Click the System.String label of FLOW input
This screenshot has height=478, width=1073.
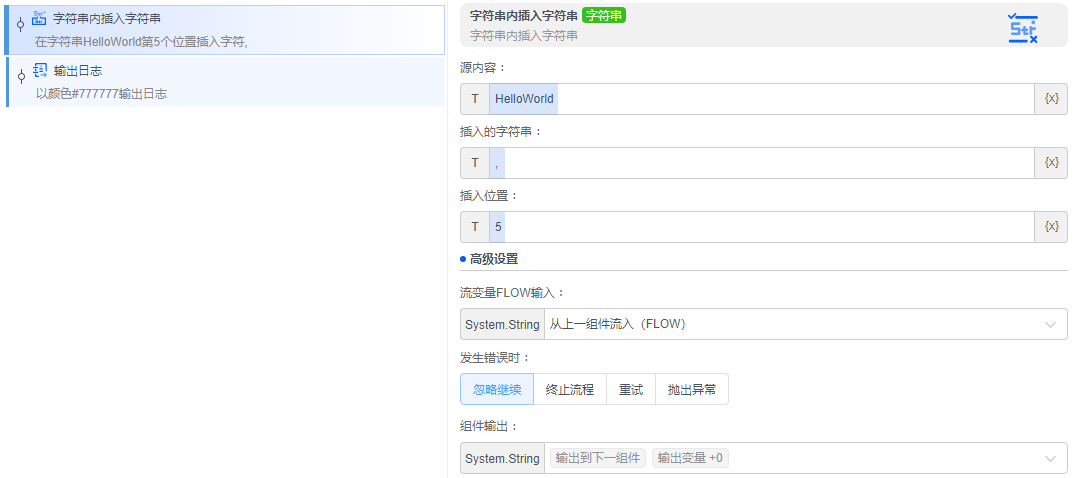pyautogui.click(x=502, y=324)
